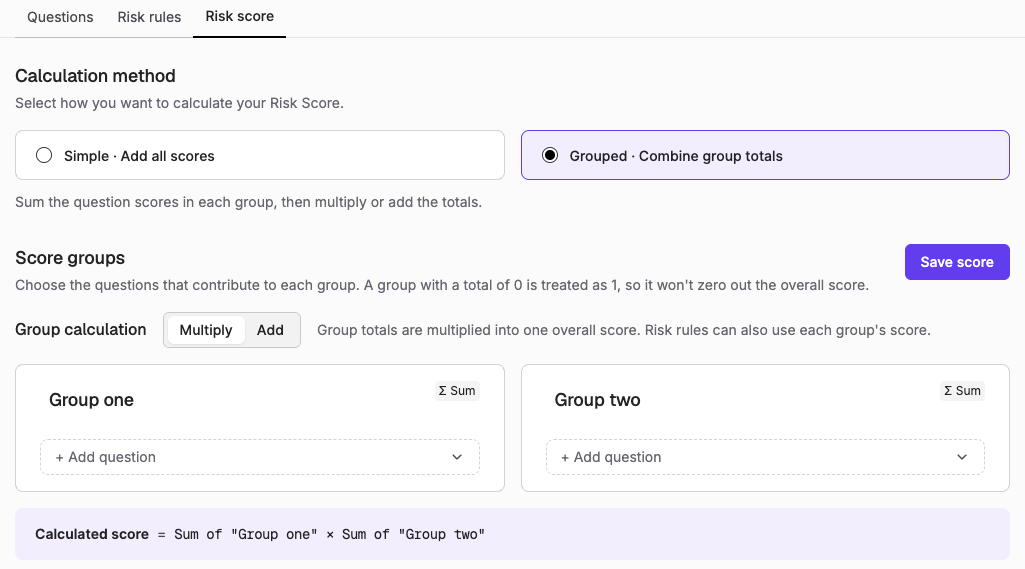Viewport: 1025px width, 569px height.
Task: Click the Grouped option card
Action: click(x=765, y=155)
